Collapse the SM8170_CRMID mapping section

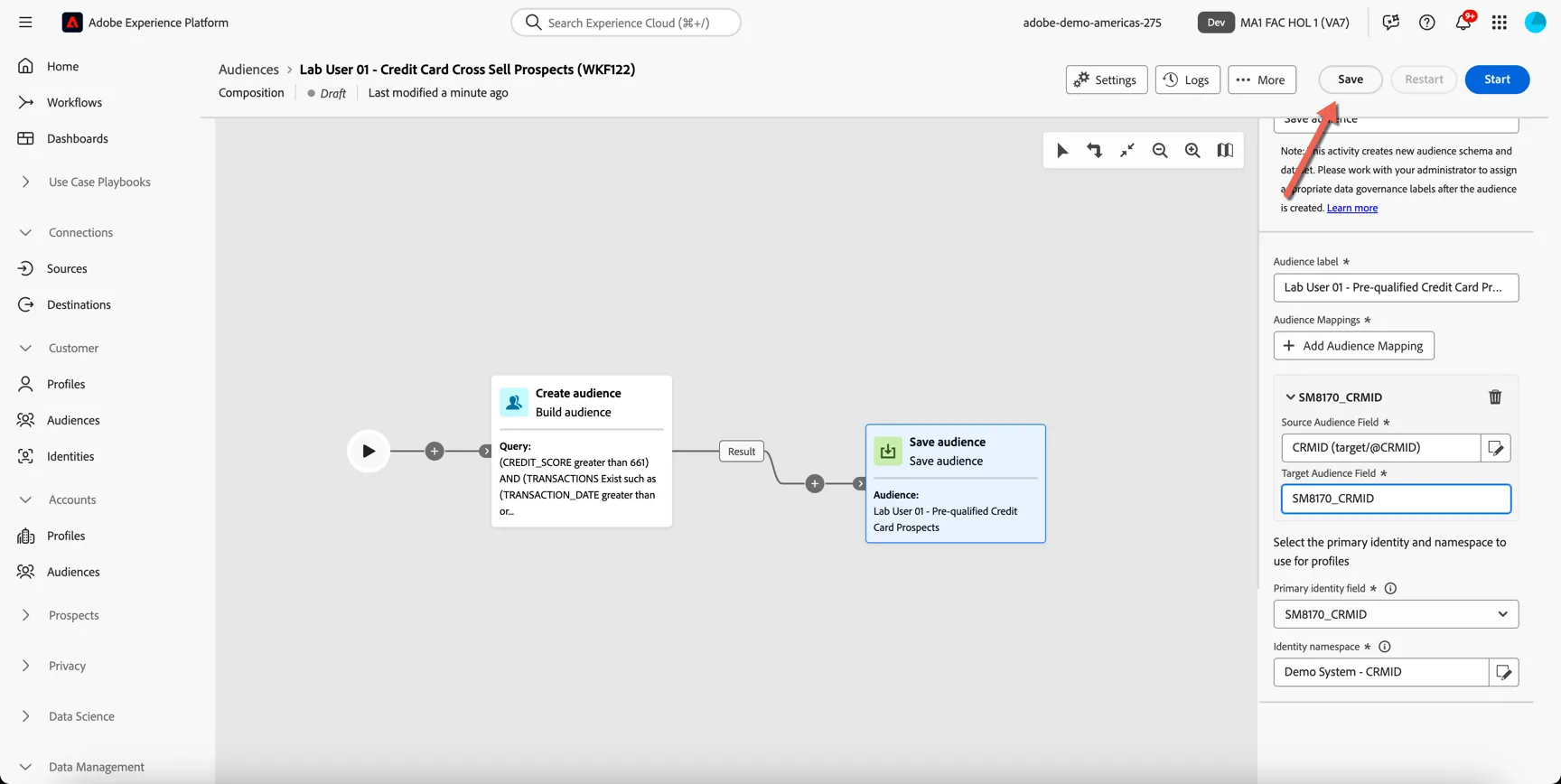click(1290, 397)
